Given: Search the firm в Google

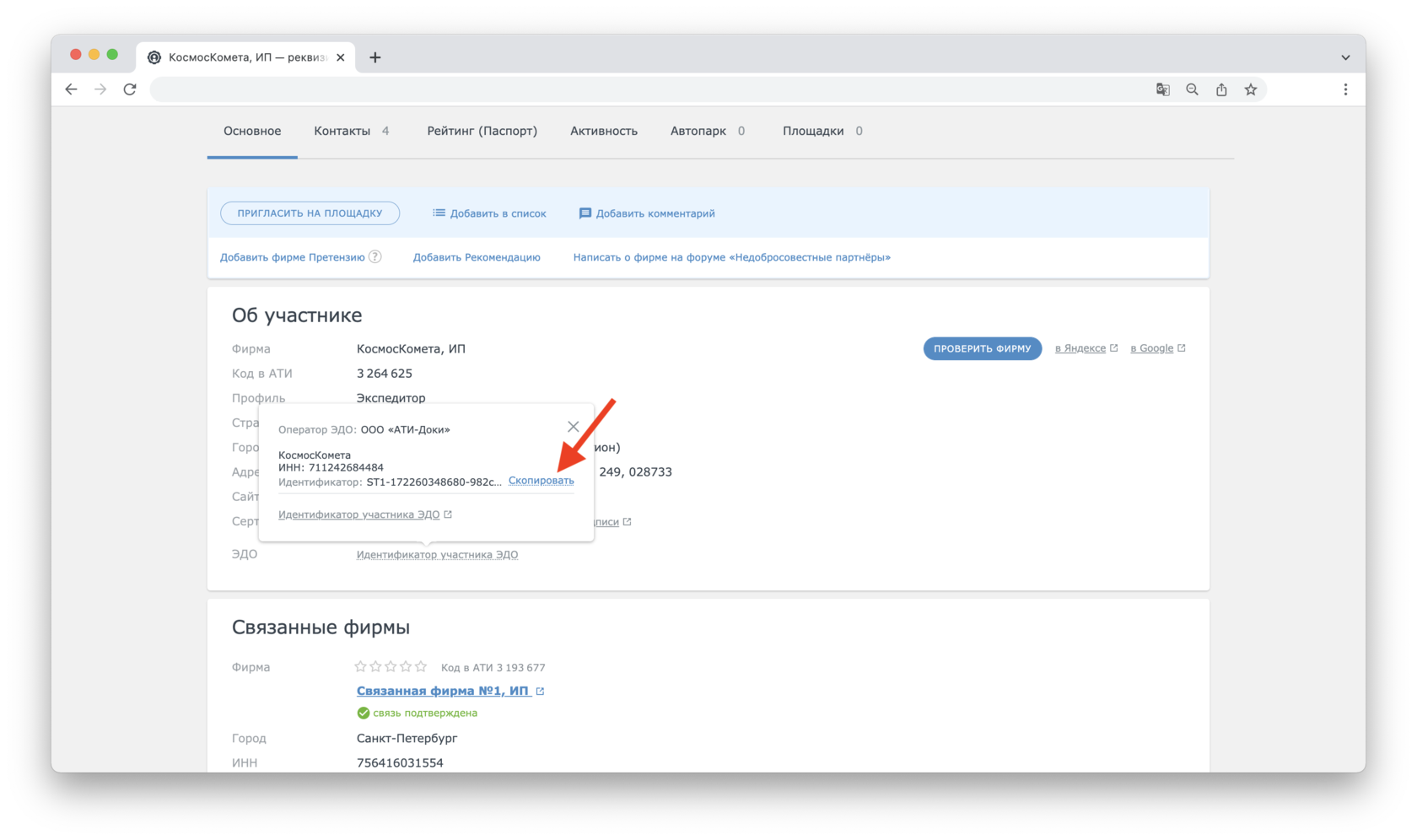Looking at the screenshot, I should (x=1151, y=348).
